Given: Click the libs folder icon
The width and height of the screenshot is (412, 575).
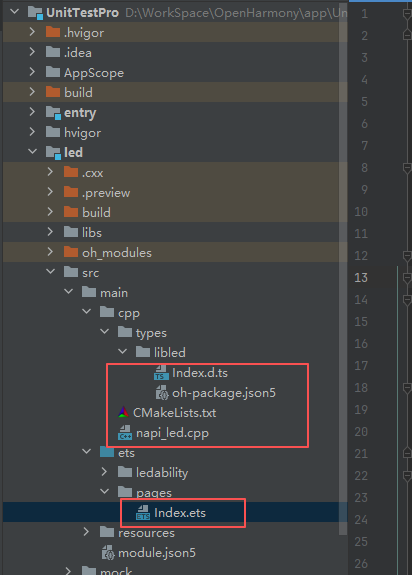Looking at the screenshot, I should (71, 232).
